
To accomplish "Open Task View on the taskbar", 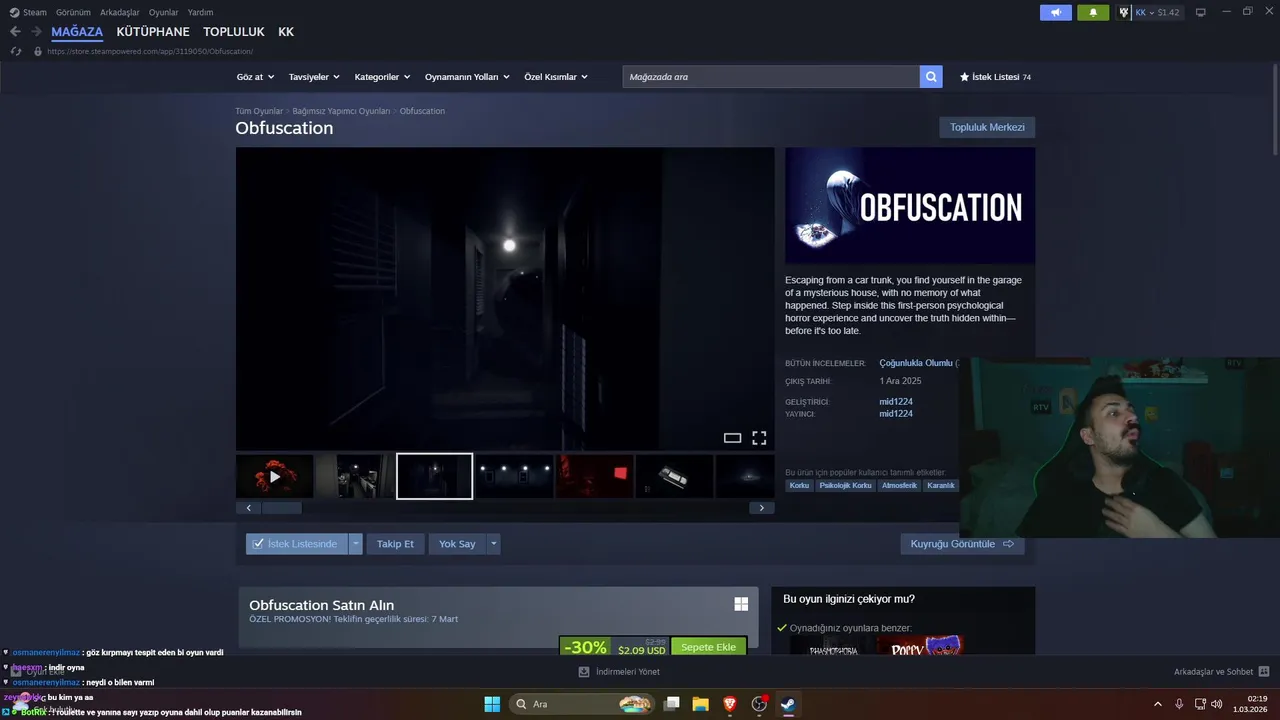I will [672, 704].
